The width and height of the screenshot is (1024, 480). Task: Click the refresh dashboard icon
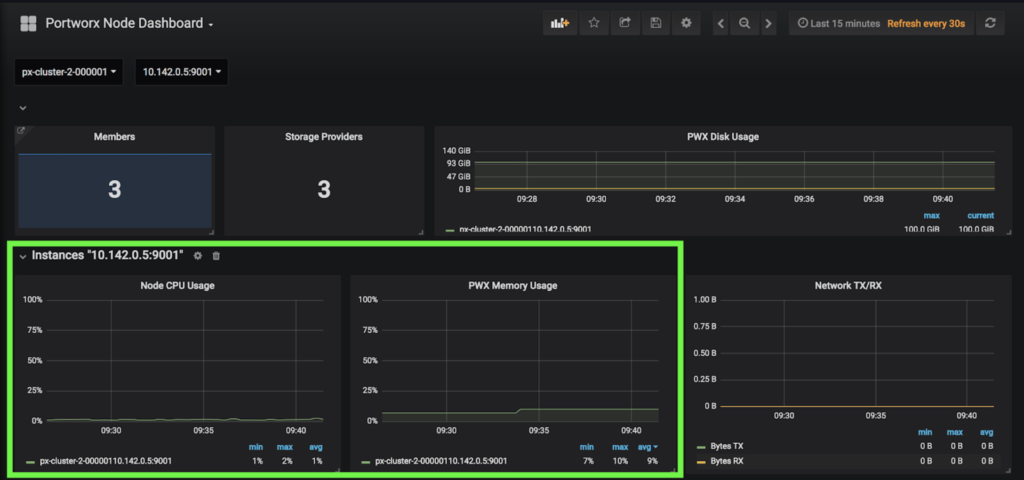tap(990, 23)
